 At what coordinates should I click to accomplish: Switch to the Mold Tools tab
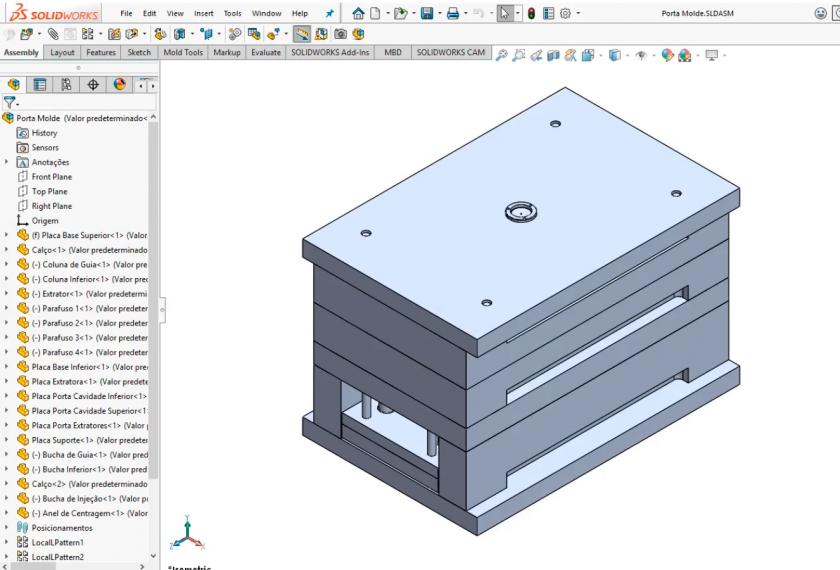tap(183, 52)
